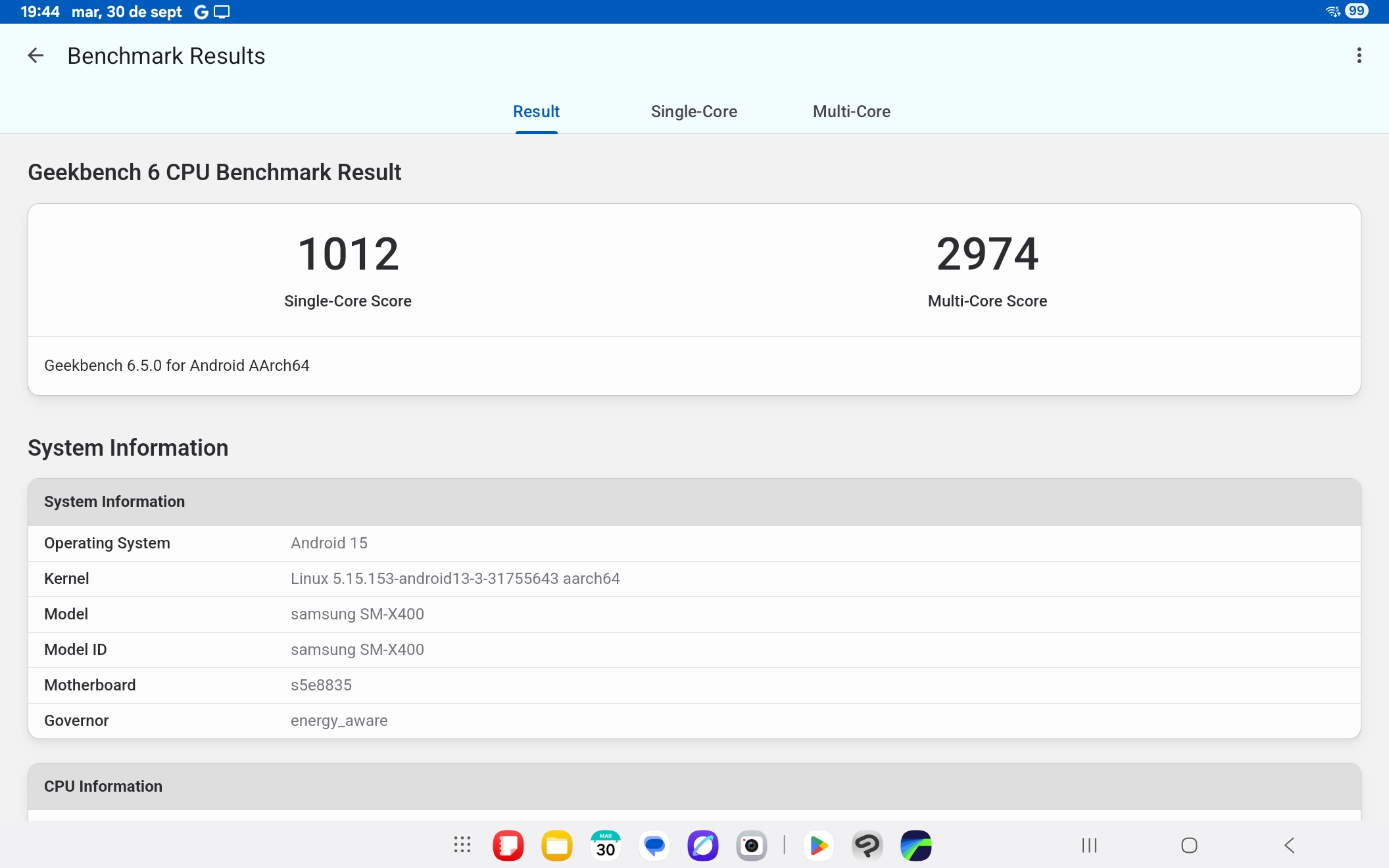The width and height of the screenshot is (1389, 868).
Task: Switch to the Multi-Core tab
Action: click(x=851, y=112)
